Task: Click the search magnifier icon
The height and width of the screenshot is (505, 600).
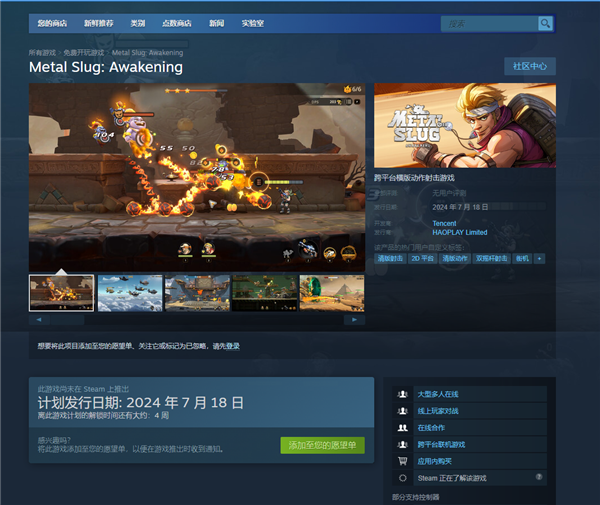Action: [545, 24]
